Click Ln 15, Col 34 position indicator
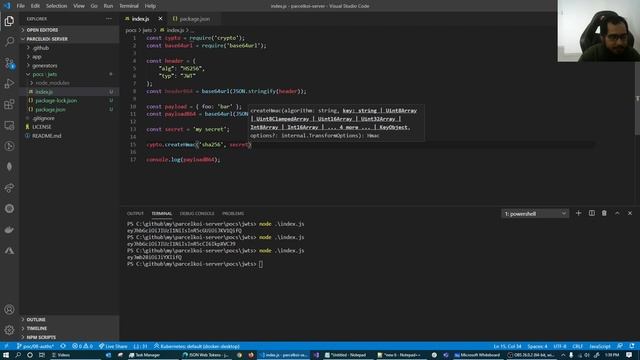Viewport: 640px width, 360px height. coord(507,346)
